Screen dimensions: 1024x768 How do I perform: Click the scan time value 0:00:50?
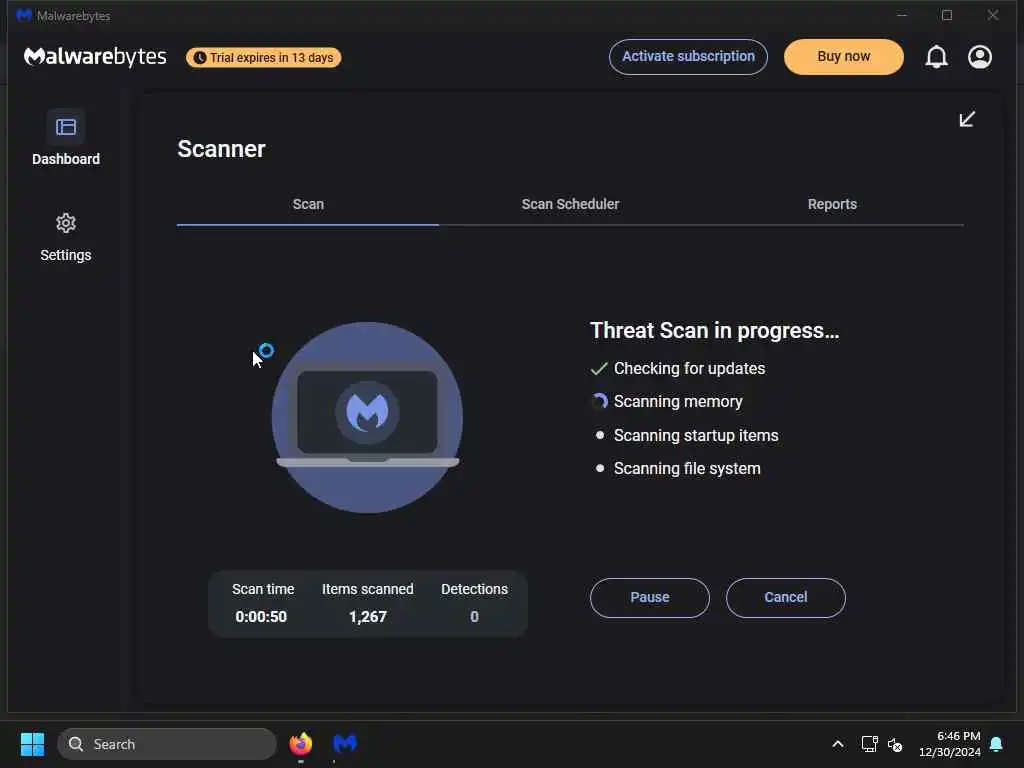261,616
